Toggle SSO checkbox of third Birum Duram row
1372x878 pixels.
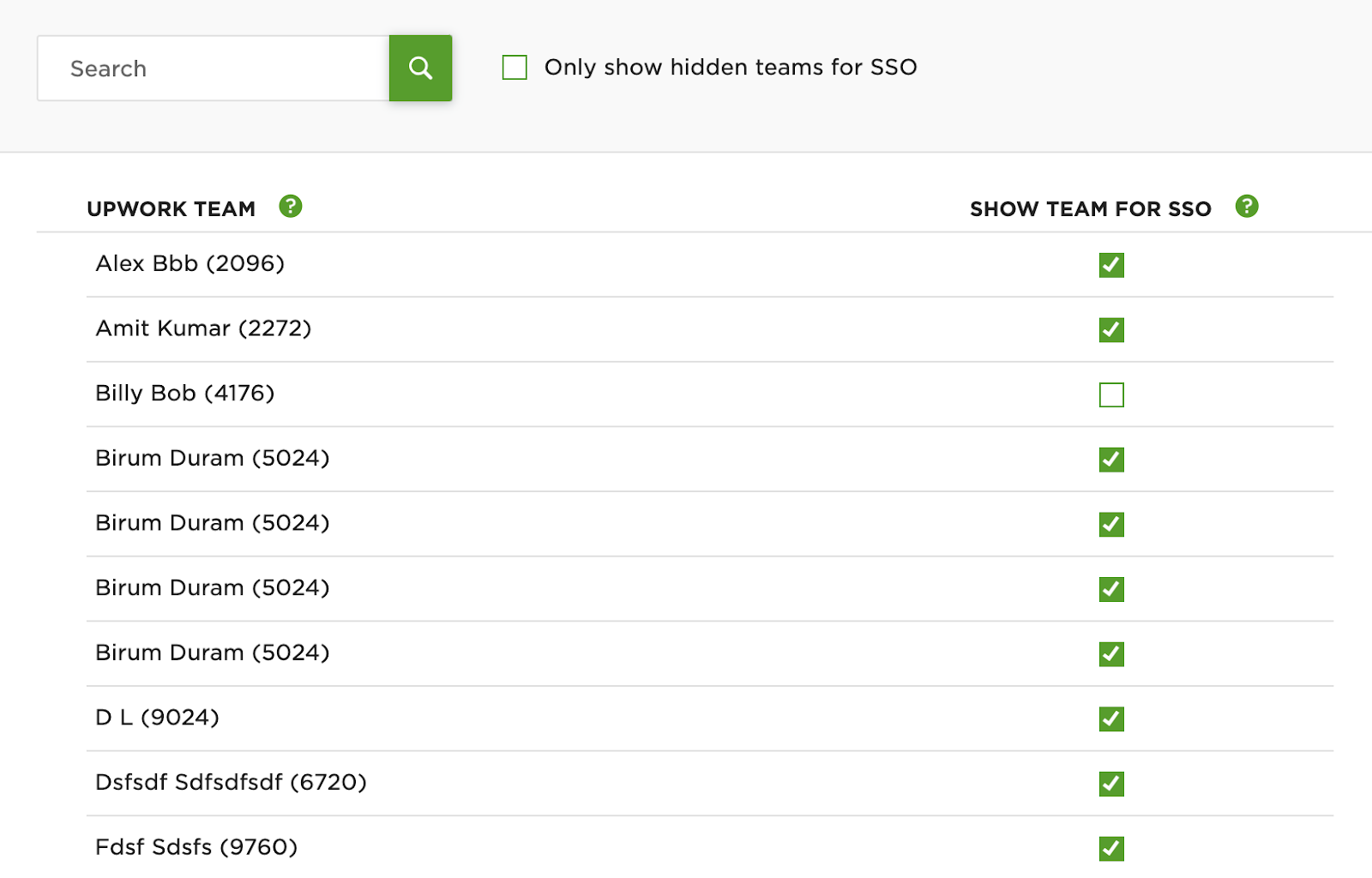[x=1111, y=589]
